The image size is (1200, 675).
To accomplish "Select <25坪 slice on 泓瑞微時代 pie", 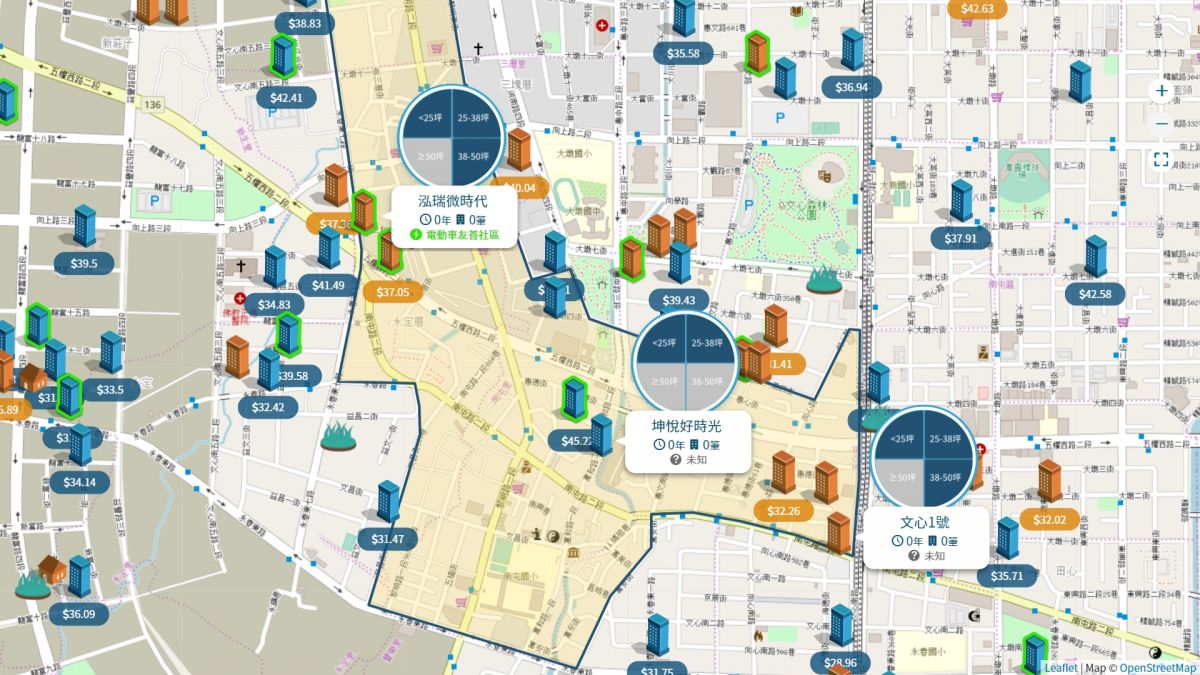I will click(428, 115).
